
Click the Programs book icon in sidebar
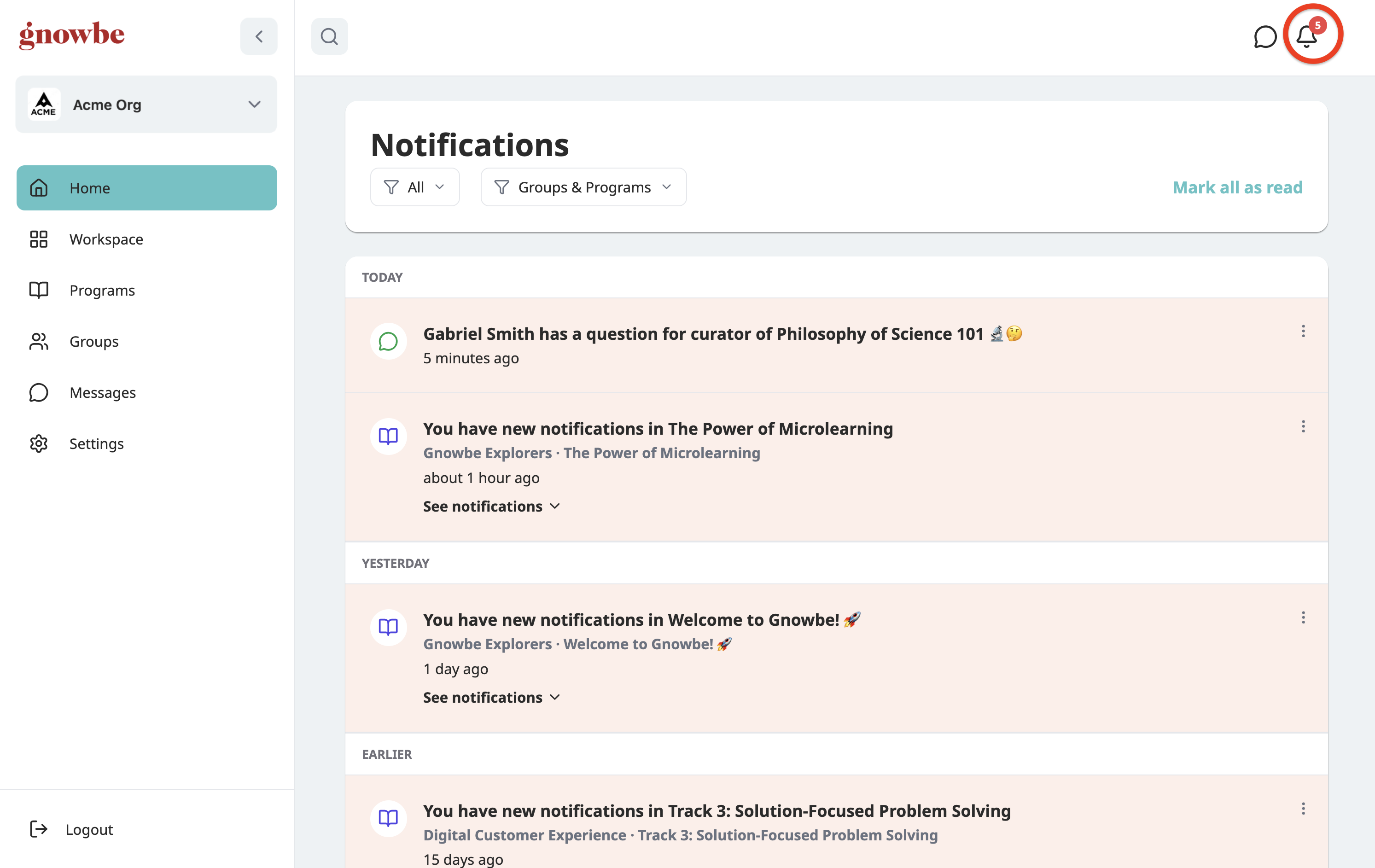click(x=39, y=290)
